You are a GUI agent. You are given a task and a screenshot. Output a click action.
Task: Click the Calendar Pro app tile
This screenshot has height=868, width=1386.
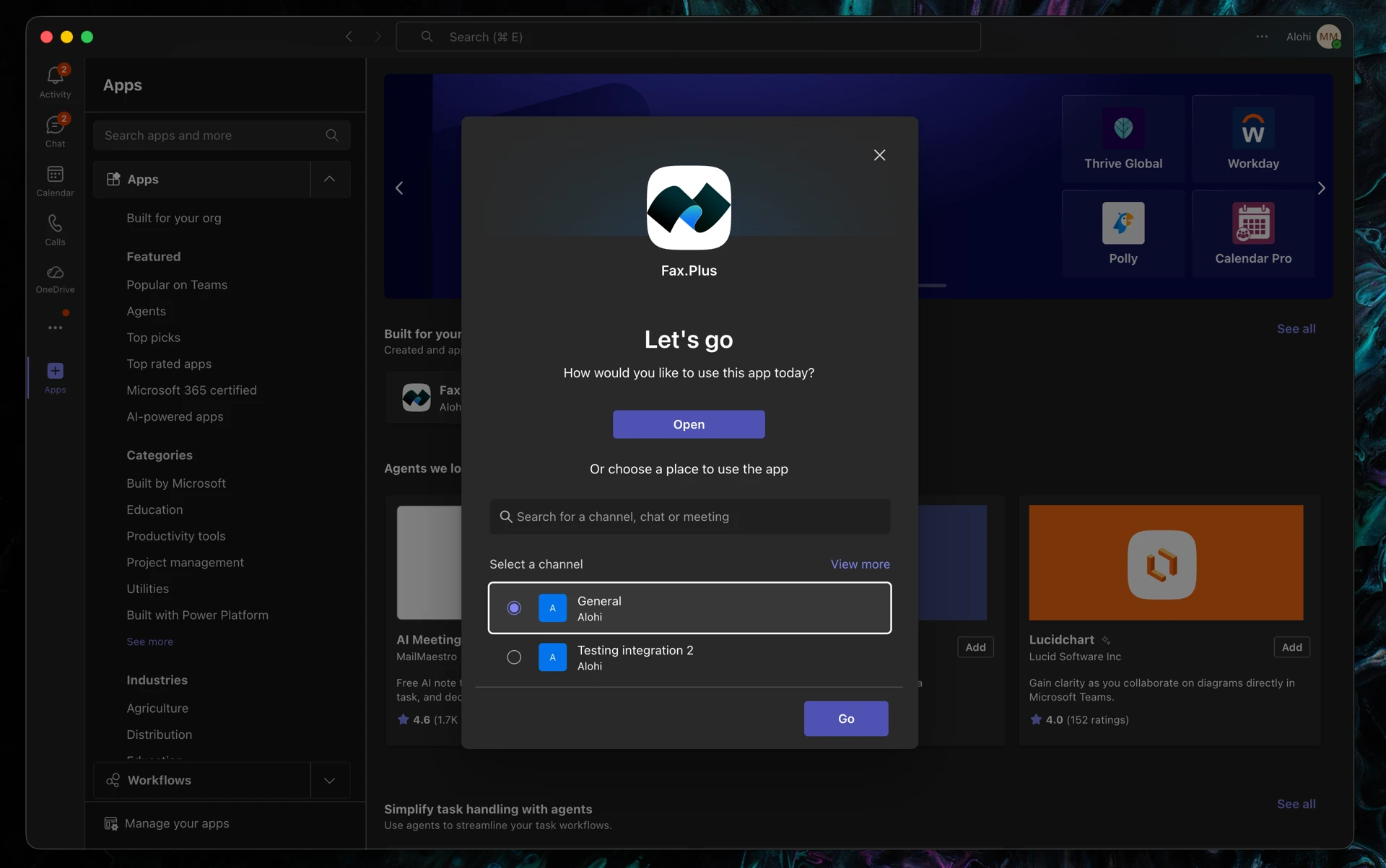1253,234
